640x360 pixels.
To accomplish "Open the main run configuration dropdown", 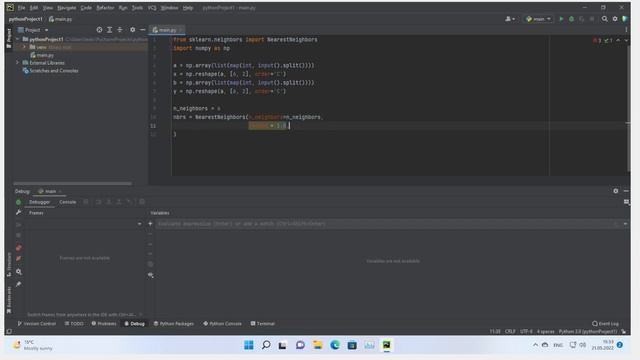I will coord(539,19).
